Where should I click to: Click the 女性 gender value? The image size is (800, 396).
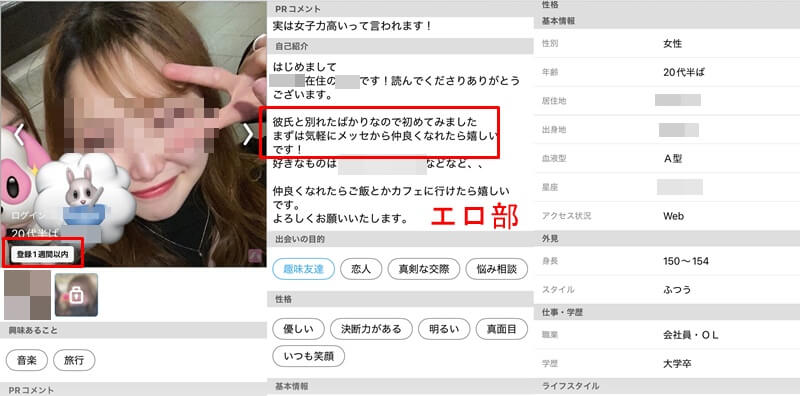click(672, 44)
